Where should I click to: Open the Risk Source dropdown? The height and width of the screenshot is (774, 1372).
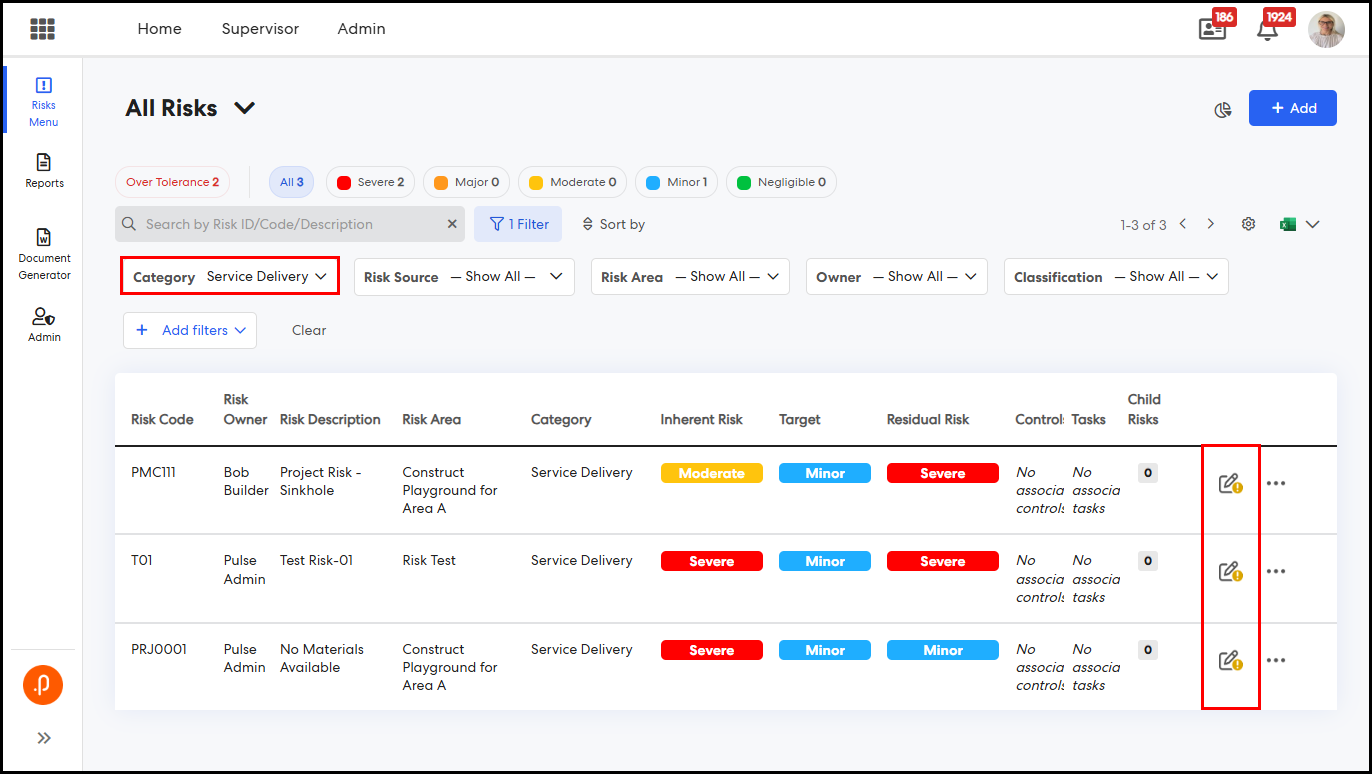point(464,277)
